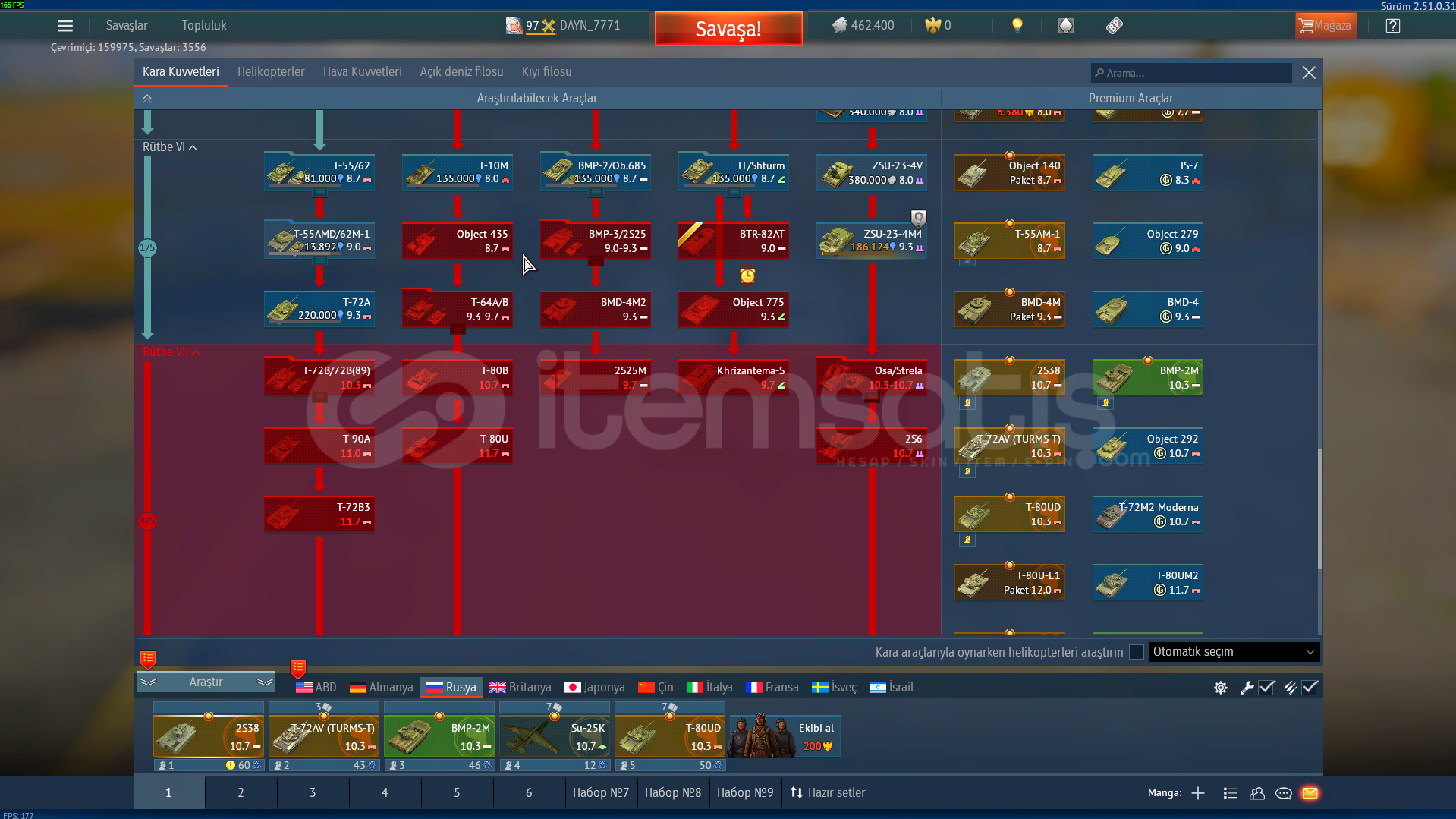The image size is (1456, 819).
Task: Collapse the Rütbe VII rank section
Action: point(171,352)
